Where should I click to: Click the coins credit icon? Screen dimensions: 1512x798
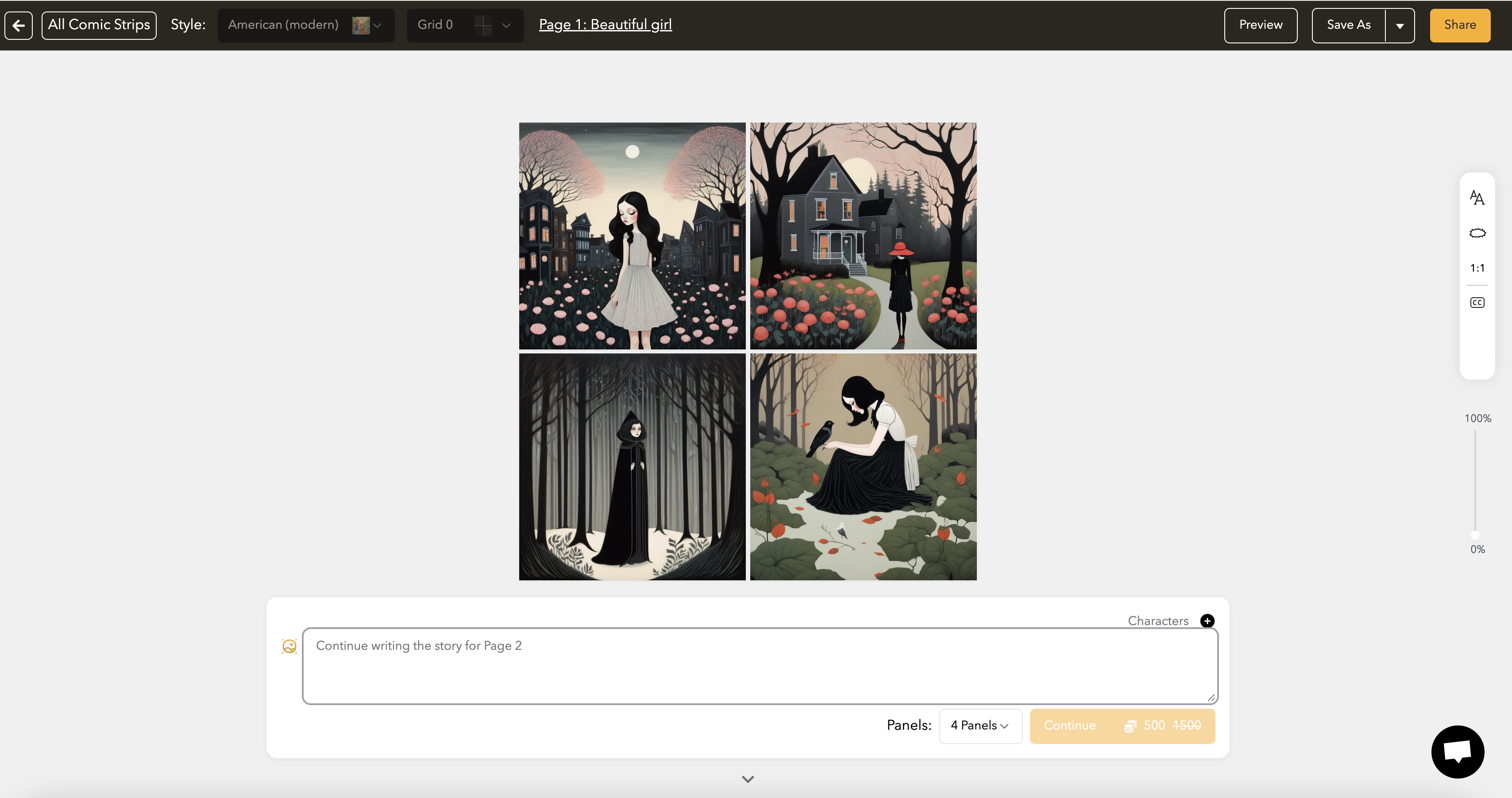[1130, 726]
